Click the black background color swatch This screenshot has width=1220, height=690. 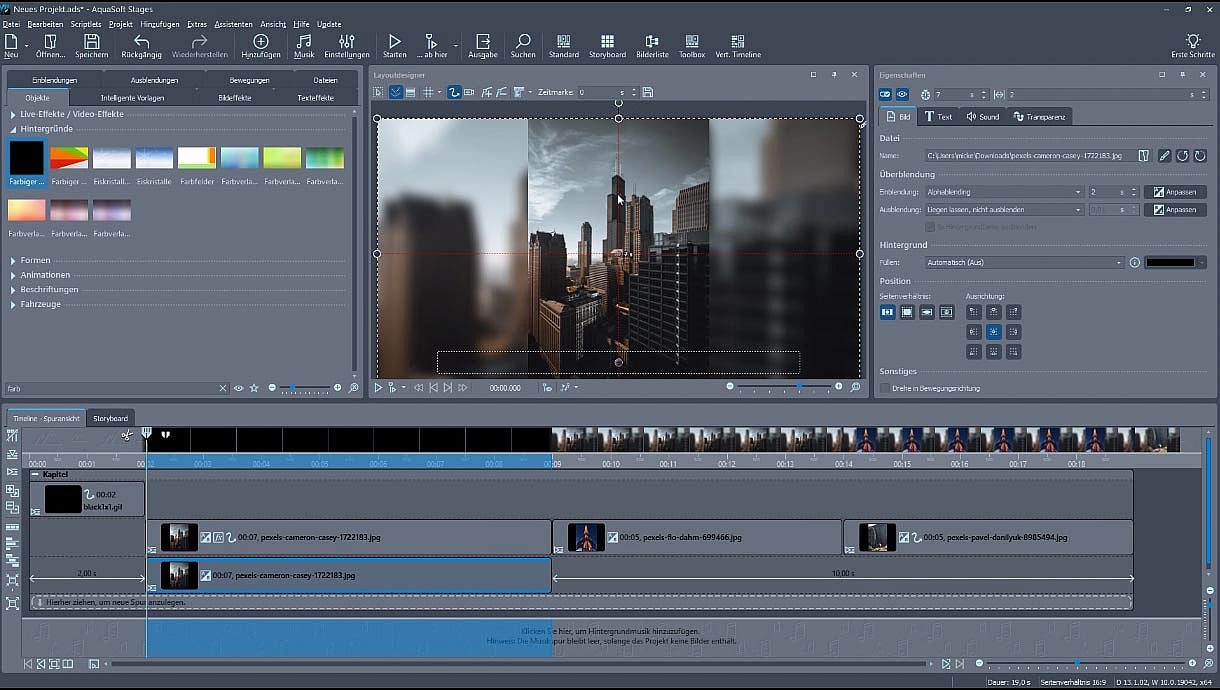[1169, 263]
